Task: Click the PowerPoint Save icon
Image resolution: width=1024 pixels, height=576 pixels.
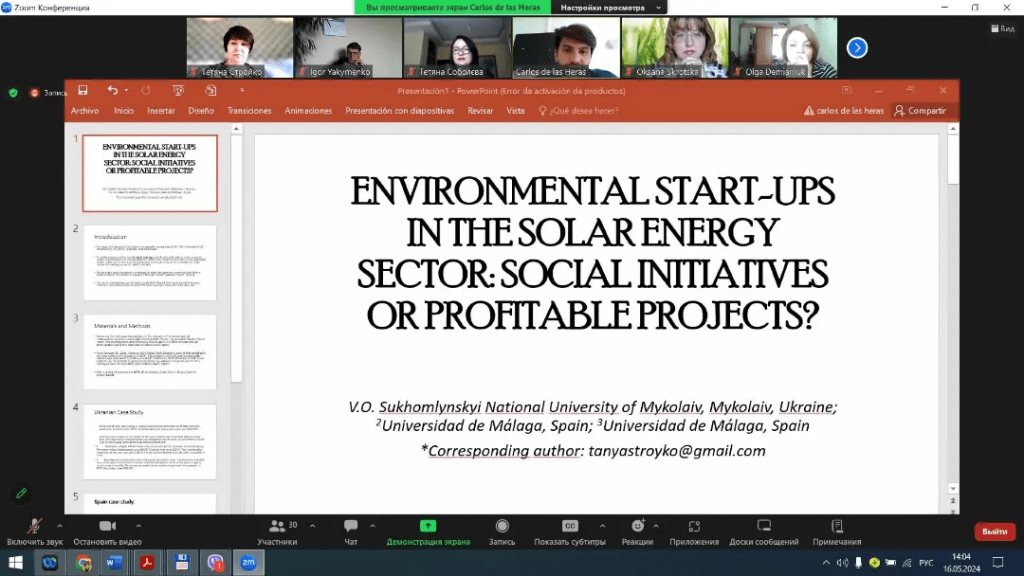Action: (x=83, y=90)
